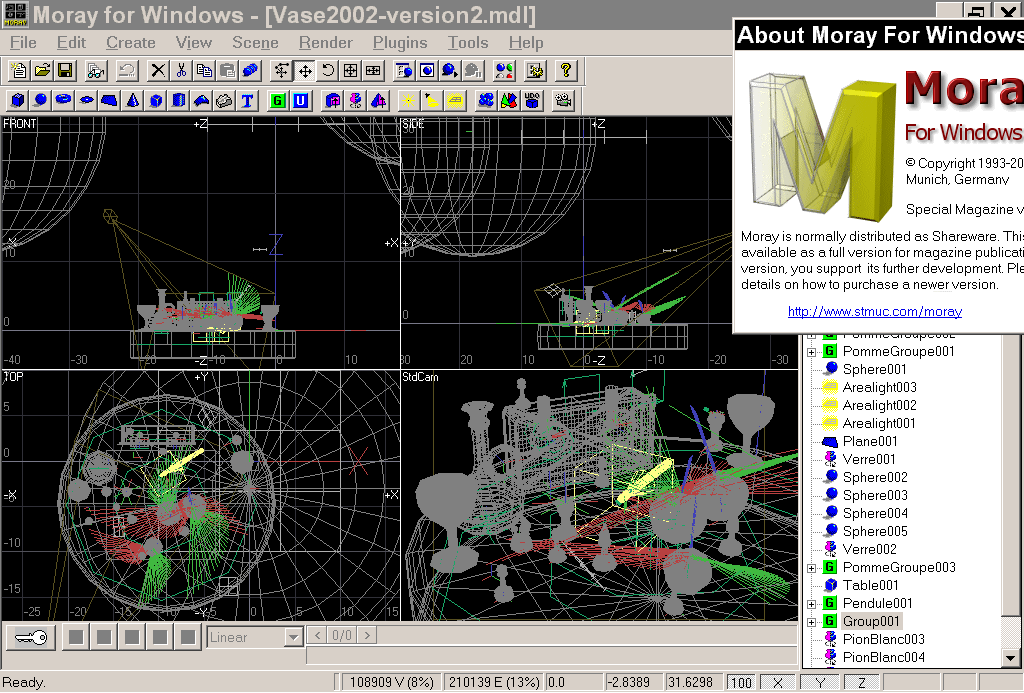Open the Plugins menu
Viewport: 1024px width, 693px height.
point(399,43)
